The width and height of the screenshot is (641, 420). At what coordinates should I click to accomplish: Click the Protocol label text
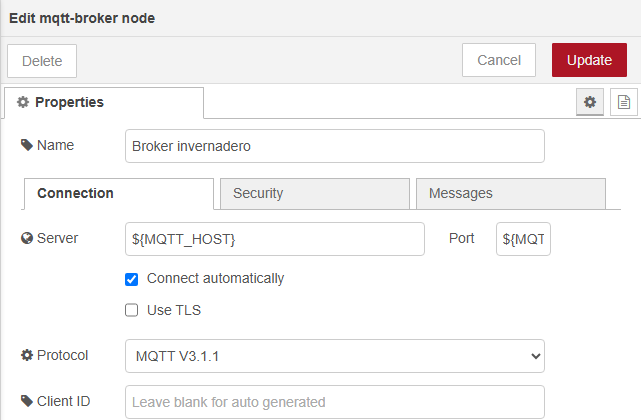click(x=62, y=355)
